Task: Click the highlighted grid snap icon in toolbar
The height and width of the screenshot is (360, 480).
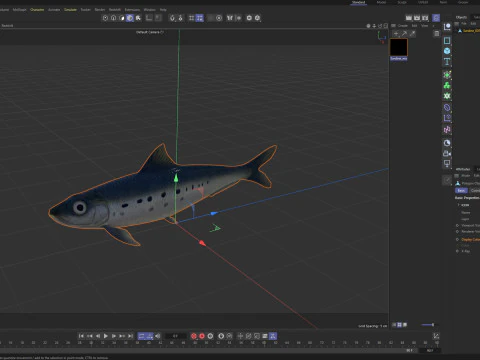Action: pos(199,18)
